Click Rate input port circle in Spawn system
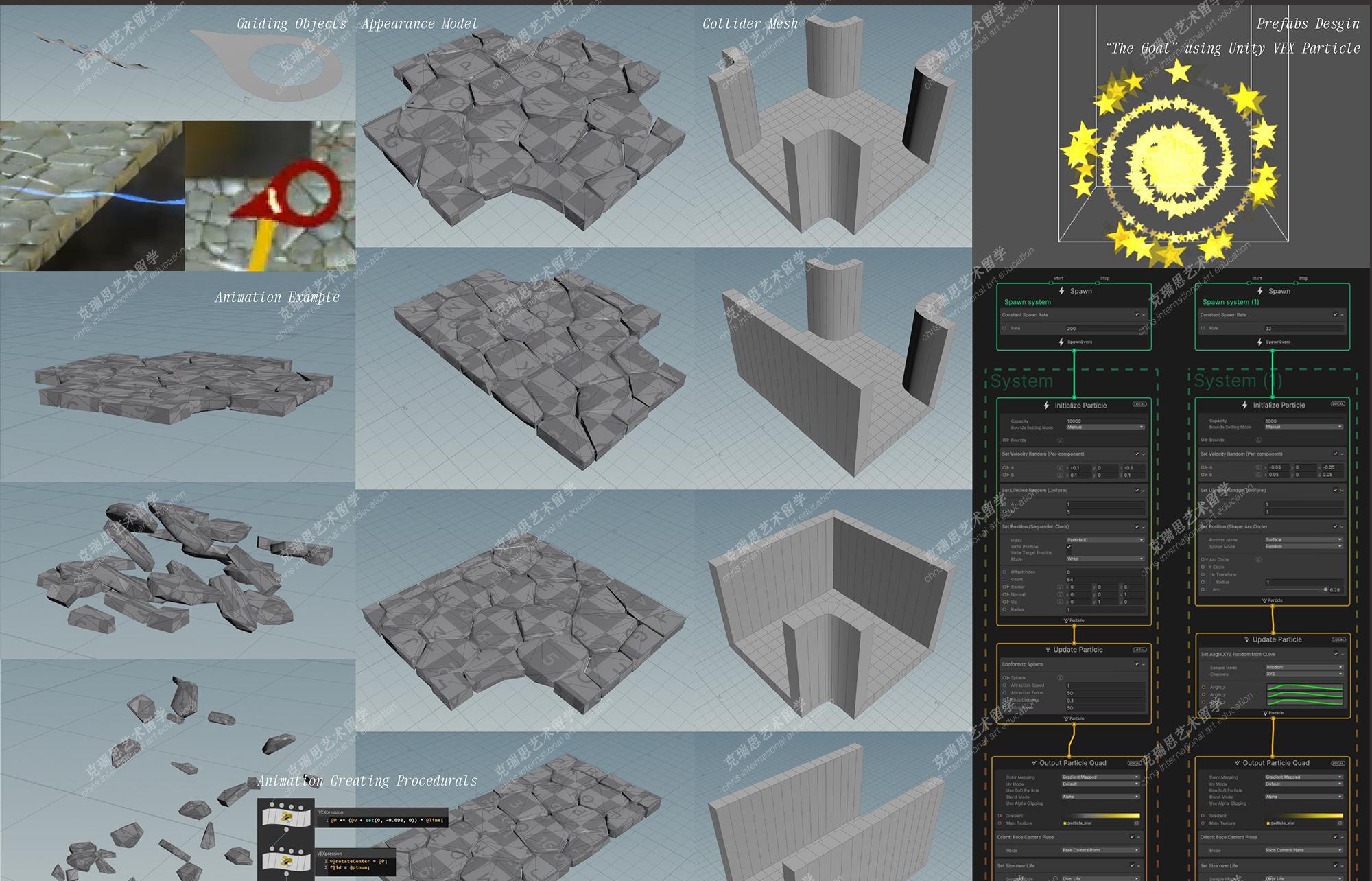The height and width of the screenshot is (881, 1372). point(1004,328)
